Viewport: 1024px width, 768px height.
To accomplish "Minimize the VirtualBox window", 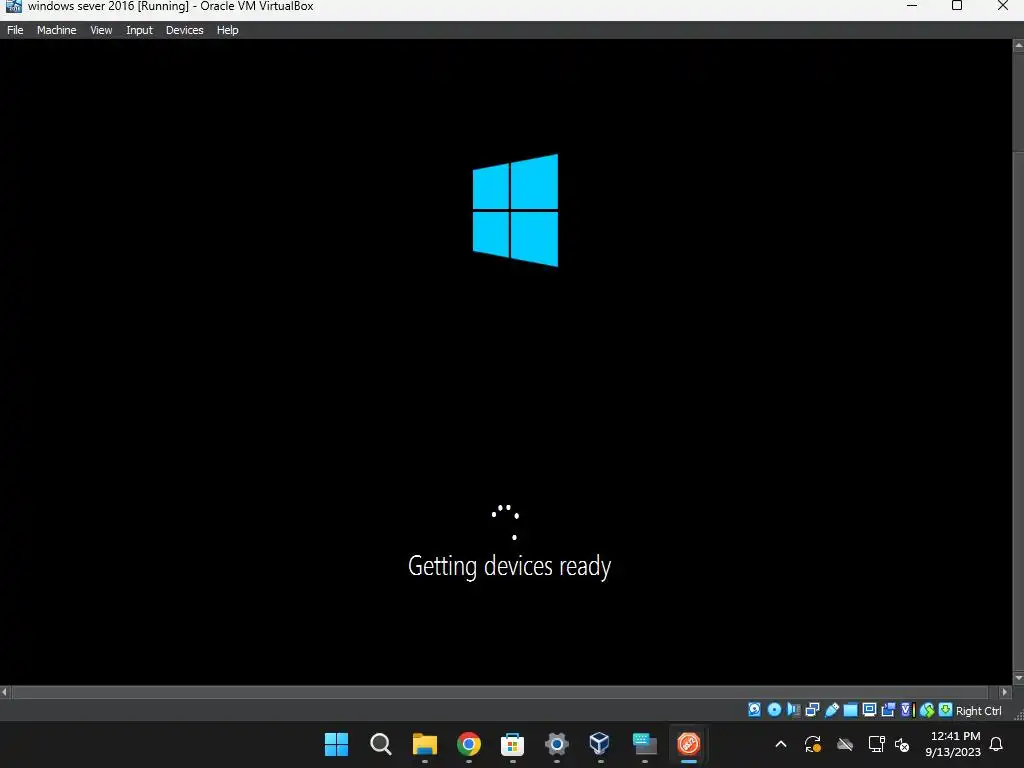I will pos(912,6).
